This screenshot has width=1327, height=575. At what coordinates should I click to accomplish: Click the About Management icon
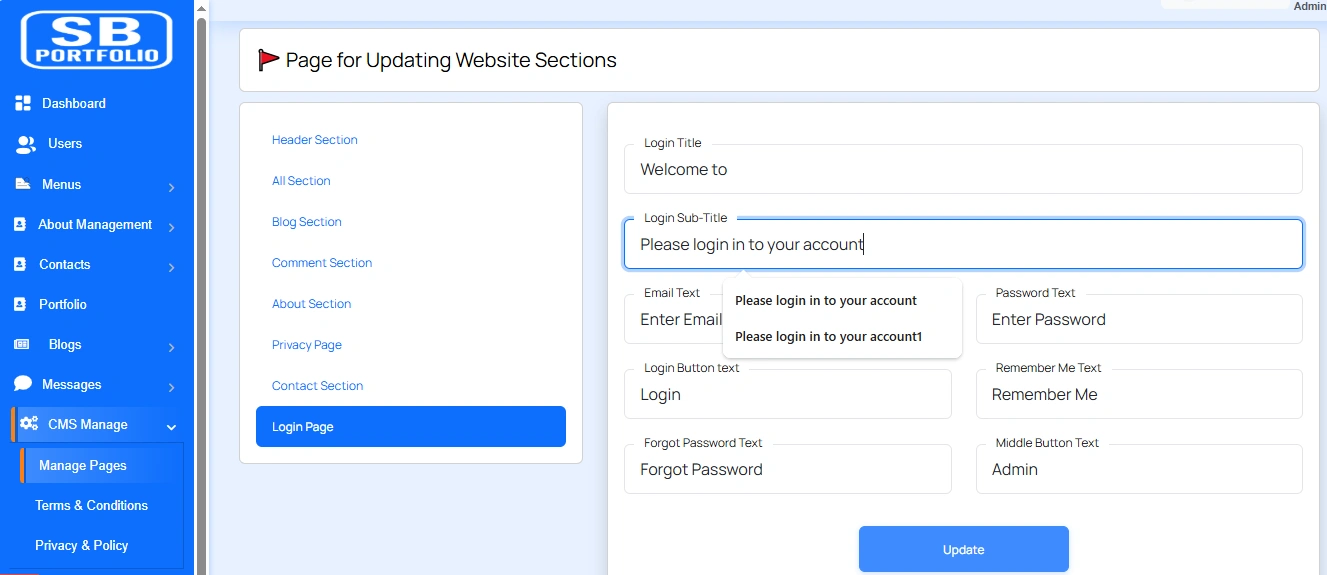pos(20,224)
